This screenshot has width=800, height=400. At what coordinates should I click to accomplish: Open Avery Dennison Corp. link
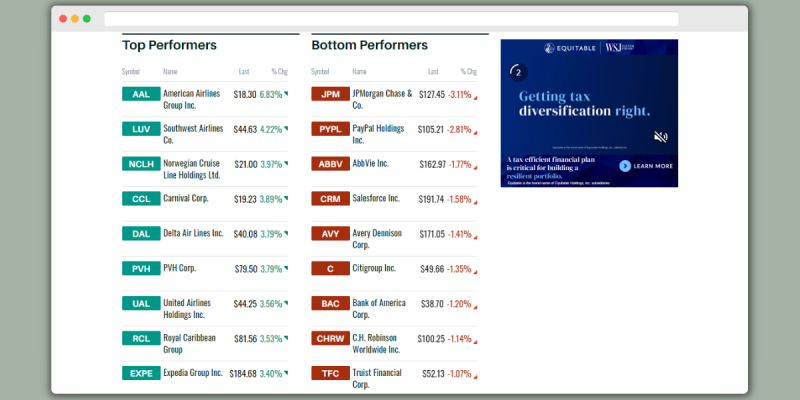(377, 239)
